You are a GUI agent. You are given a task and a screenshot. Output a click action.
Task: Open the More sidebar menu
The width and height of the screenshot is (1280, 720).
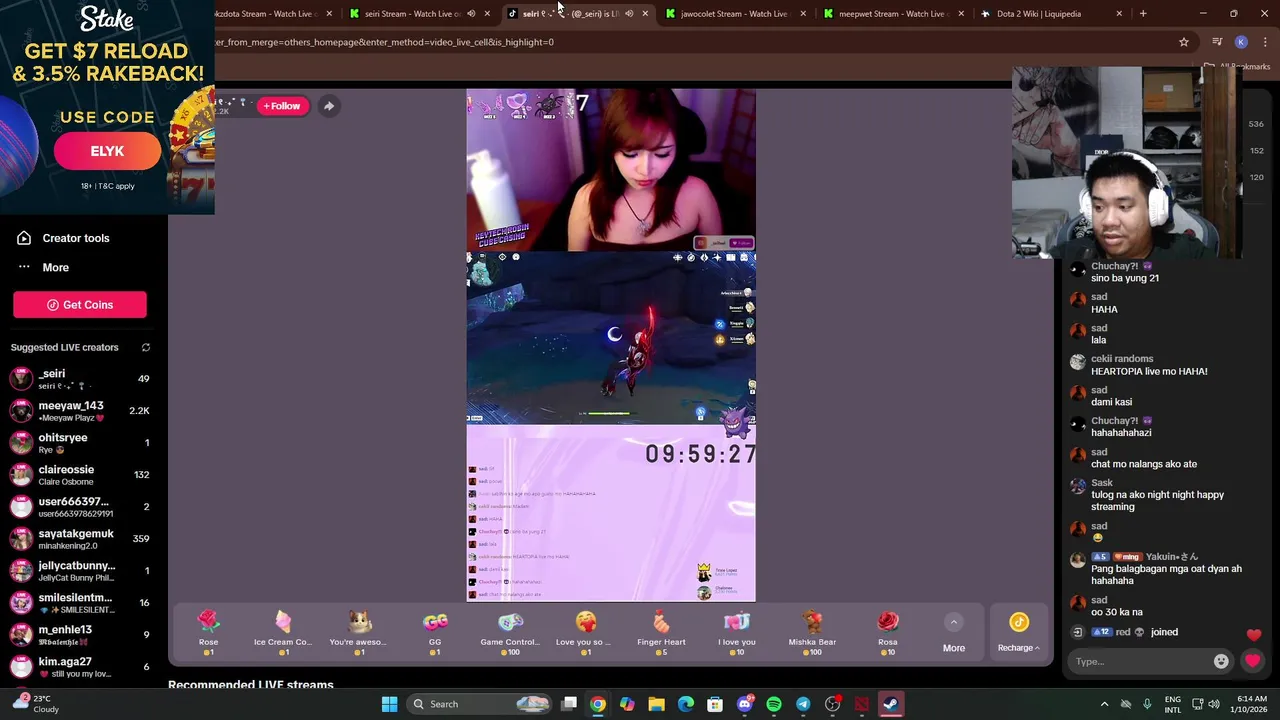coord(44,267)
